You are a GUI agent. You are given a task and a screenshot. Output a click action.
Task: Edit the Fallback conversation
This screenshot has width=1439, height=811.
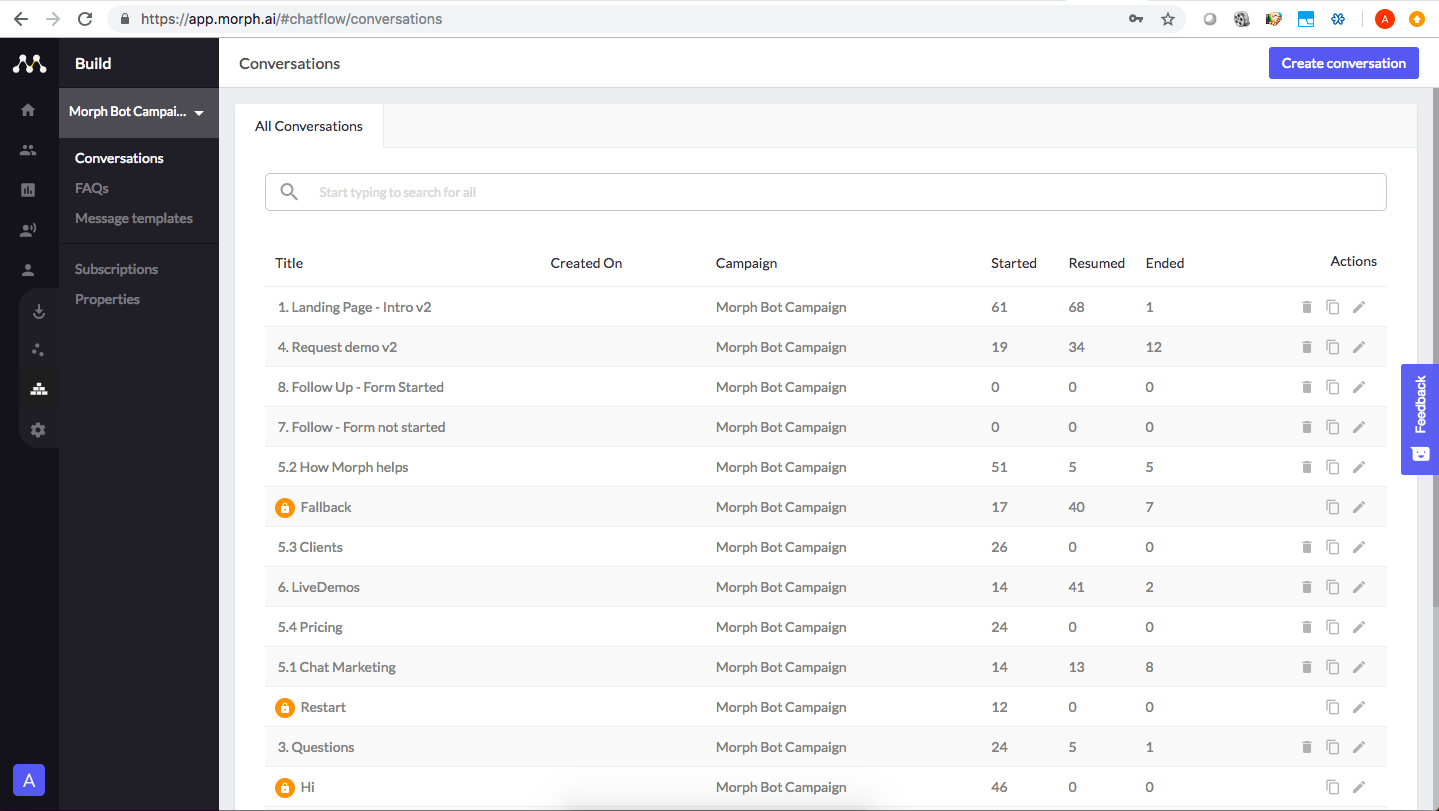click(1358, 507)
